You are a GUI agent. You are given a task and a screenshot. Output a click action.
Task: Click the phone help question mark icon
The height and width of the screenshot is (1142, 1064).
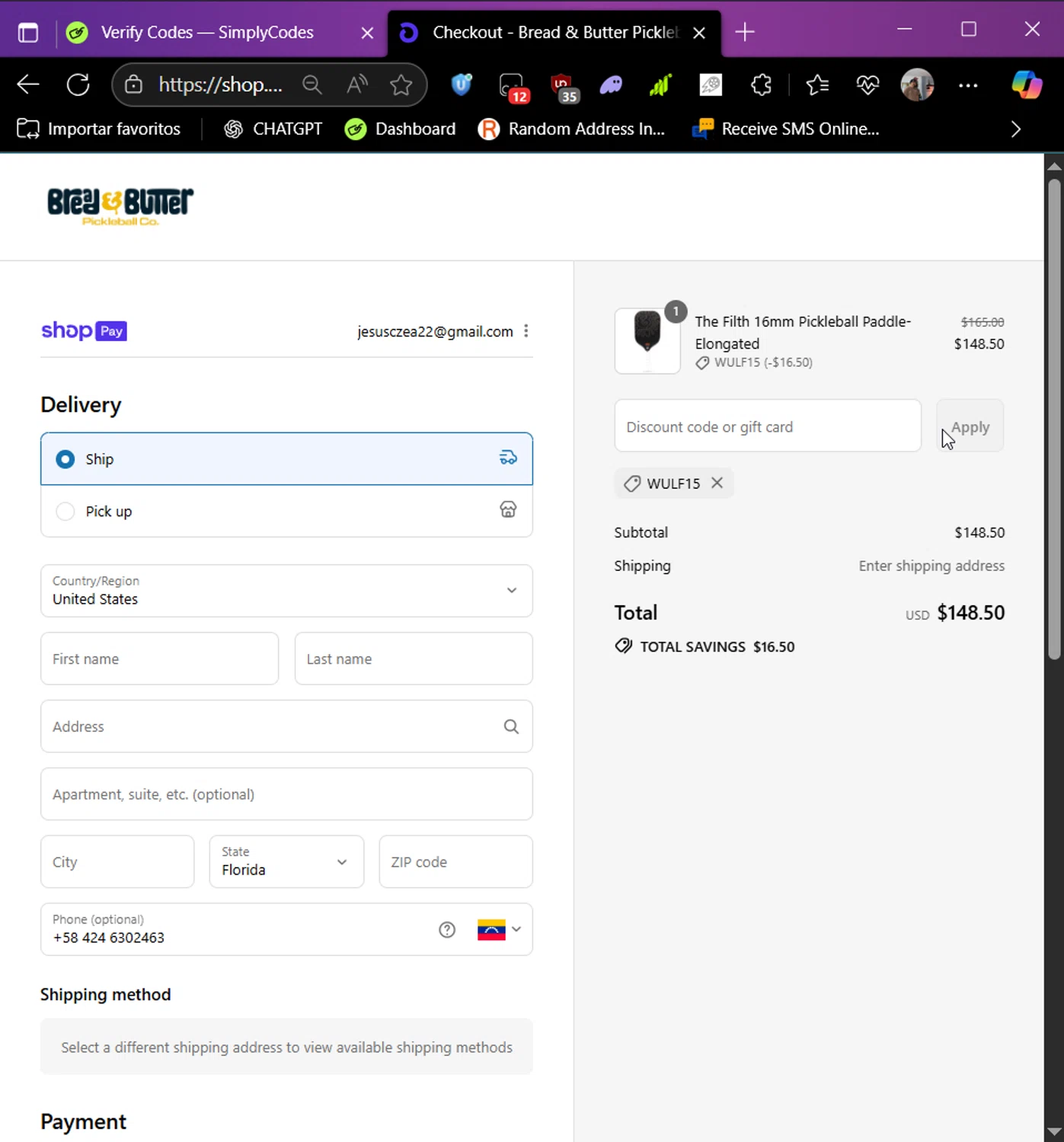point(447,930)
